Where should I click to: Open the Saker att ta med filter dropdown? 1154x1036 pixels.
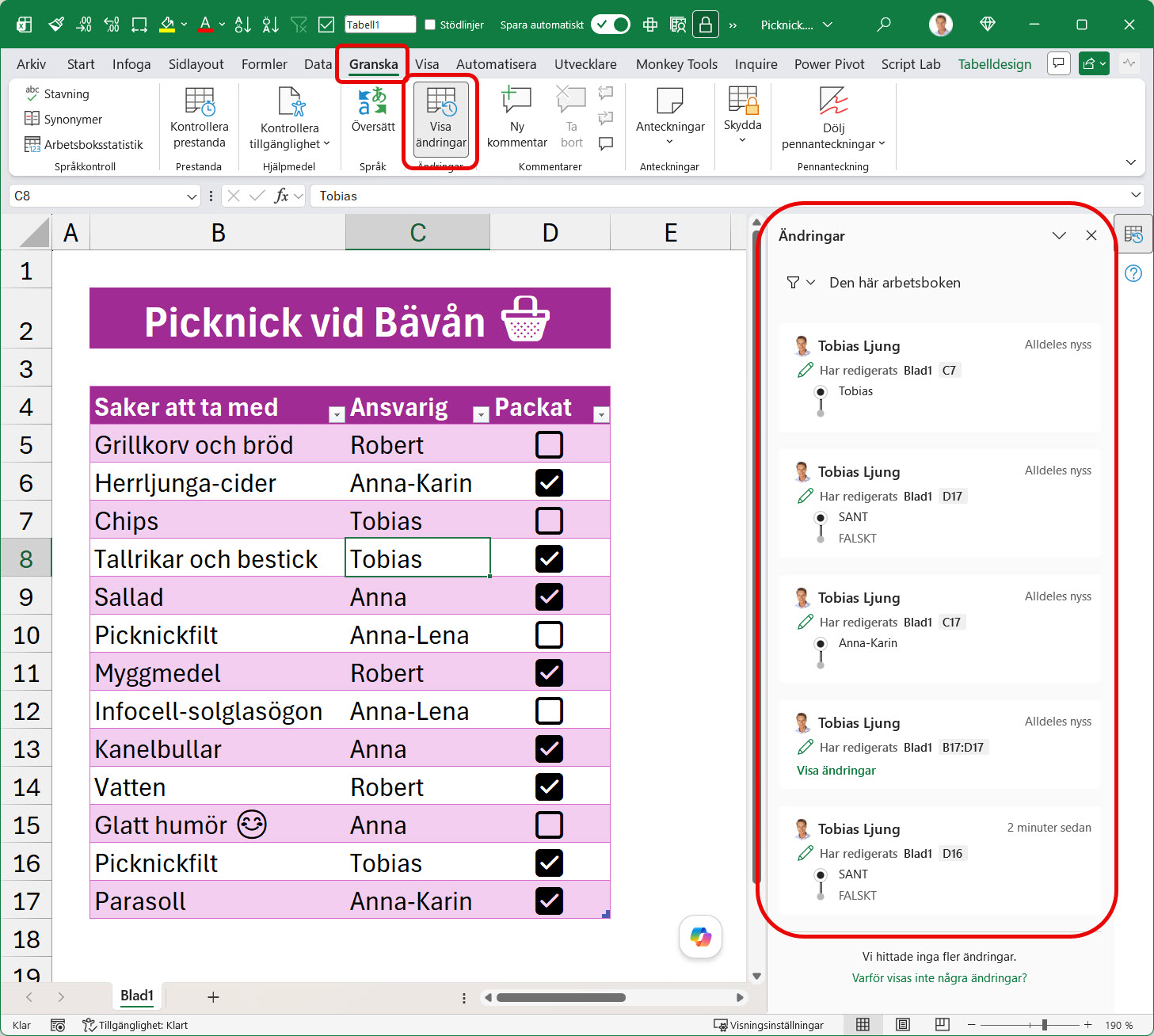337,414
